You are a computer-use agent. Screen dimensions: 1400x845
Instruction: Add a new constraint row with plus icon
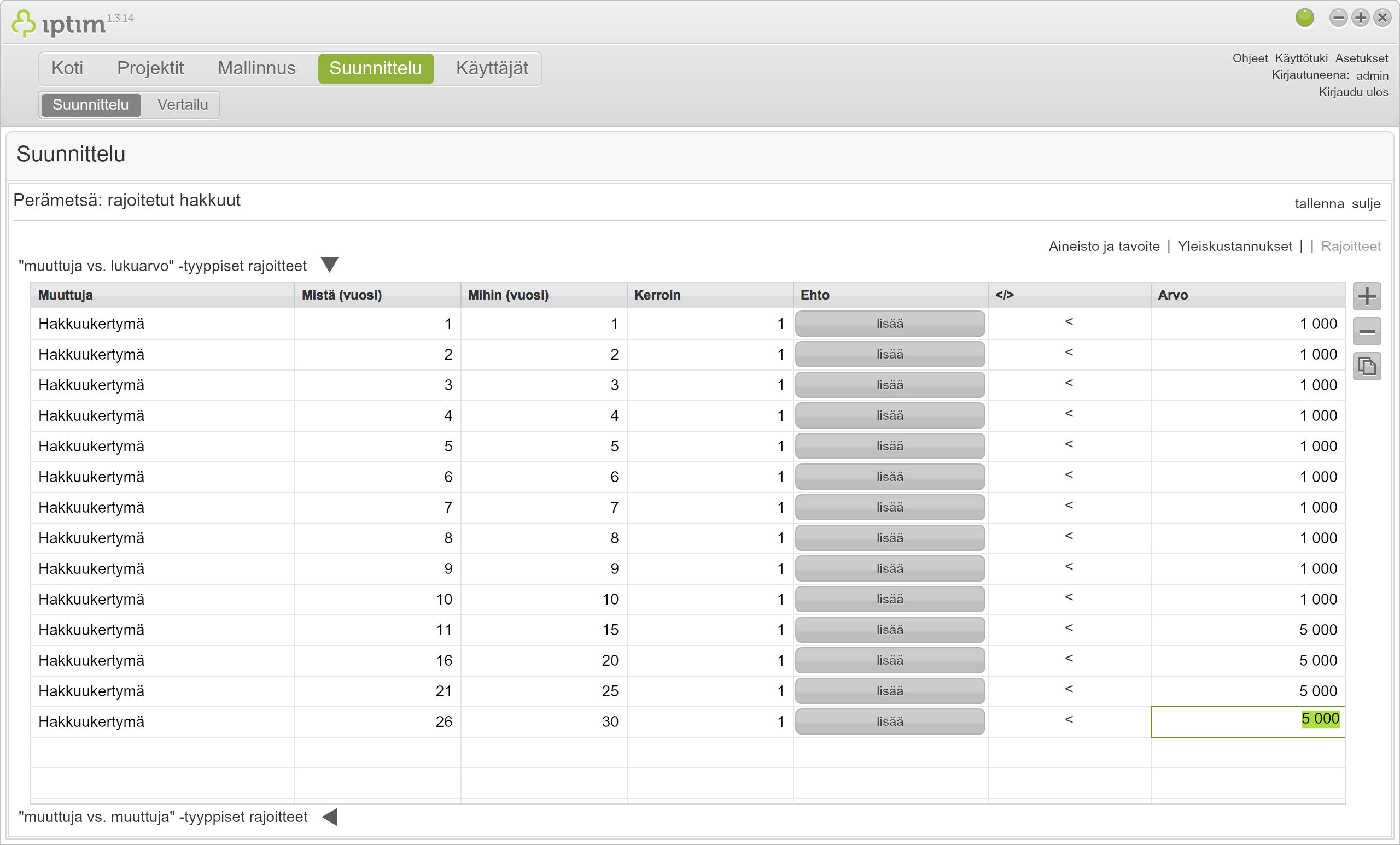click(1367, 296)
